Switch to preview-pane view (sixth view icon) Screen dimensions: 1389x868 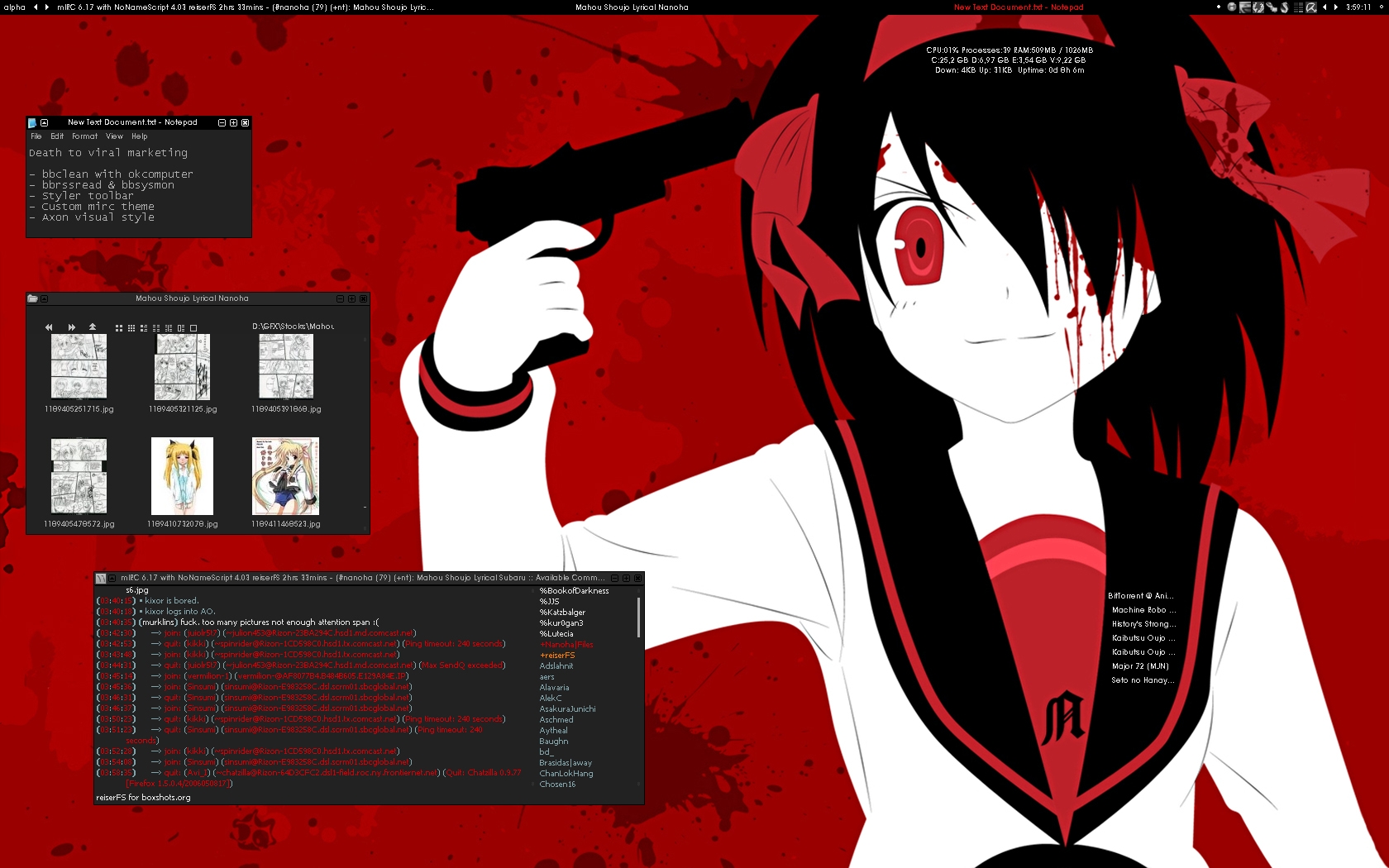pos(181,328)
